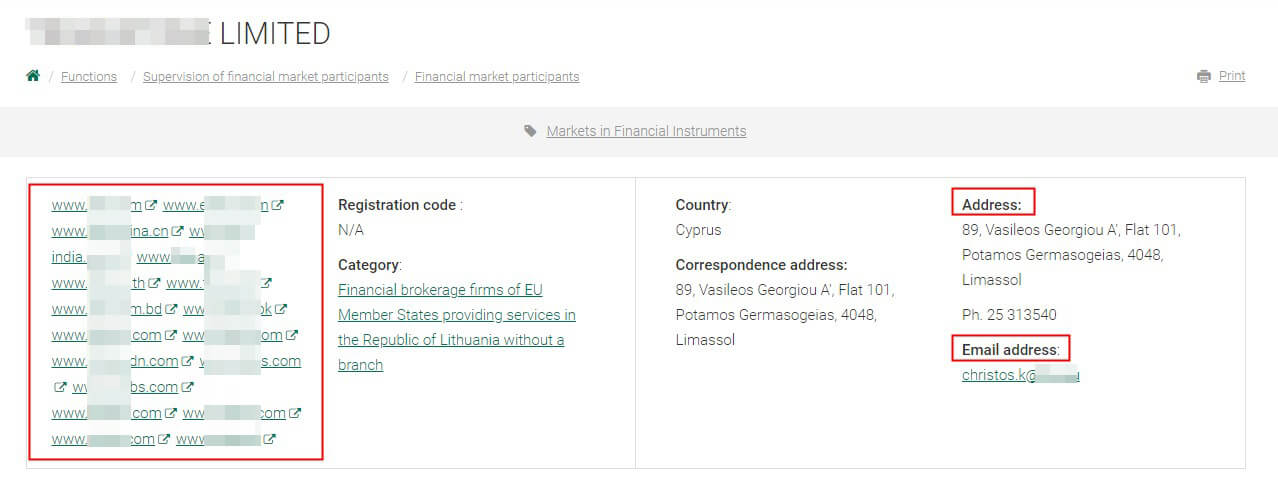This screenshot has width=1278, height=480.
Task: Click external-link icon after the .th website
Action: [x=154, y=284]
